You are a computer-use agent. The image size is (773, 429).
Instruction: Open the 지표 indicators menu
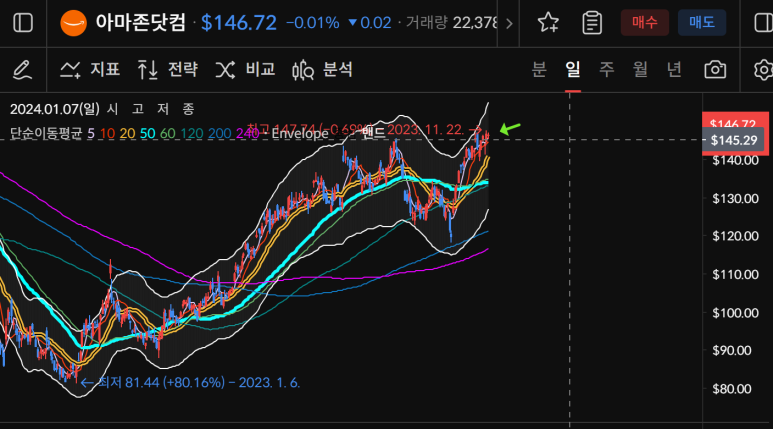click(x=90, y=70)
